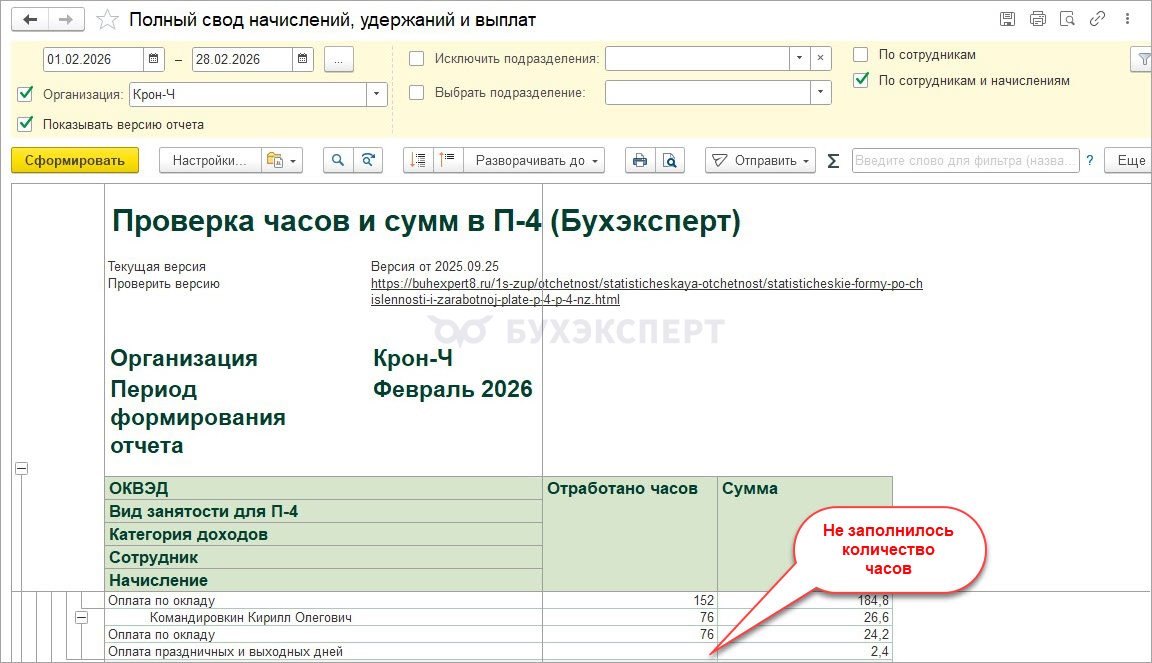Open the Отправить menu

click(x=760, y=161)
